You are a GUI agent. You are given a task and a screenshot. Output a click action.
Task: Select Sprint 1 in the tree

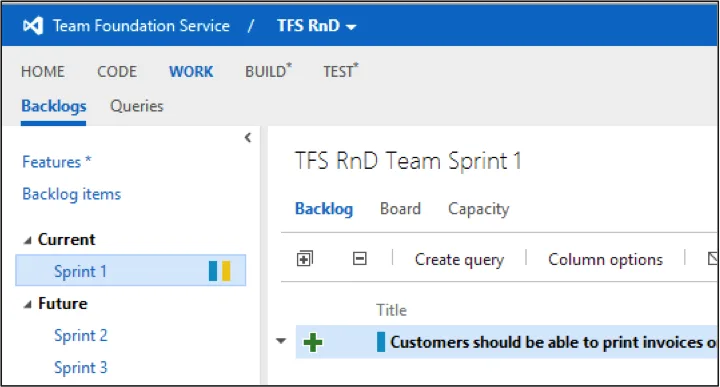click(x=130, y=271)
